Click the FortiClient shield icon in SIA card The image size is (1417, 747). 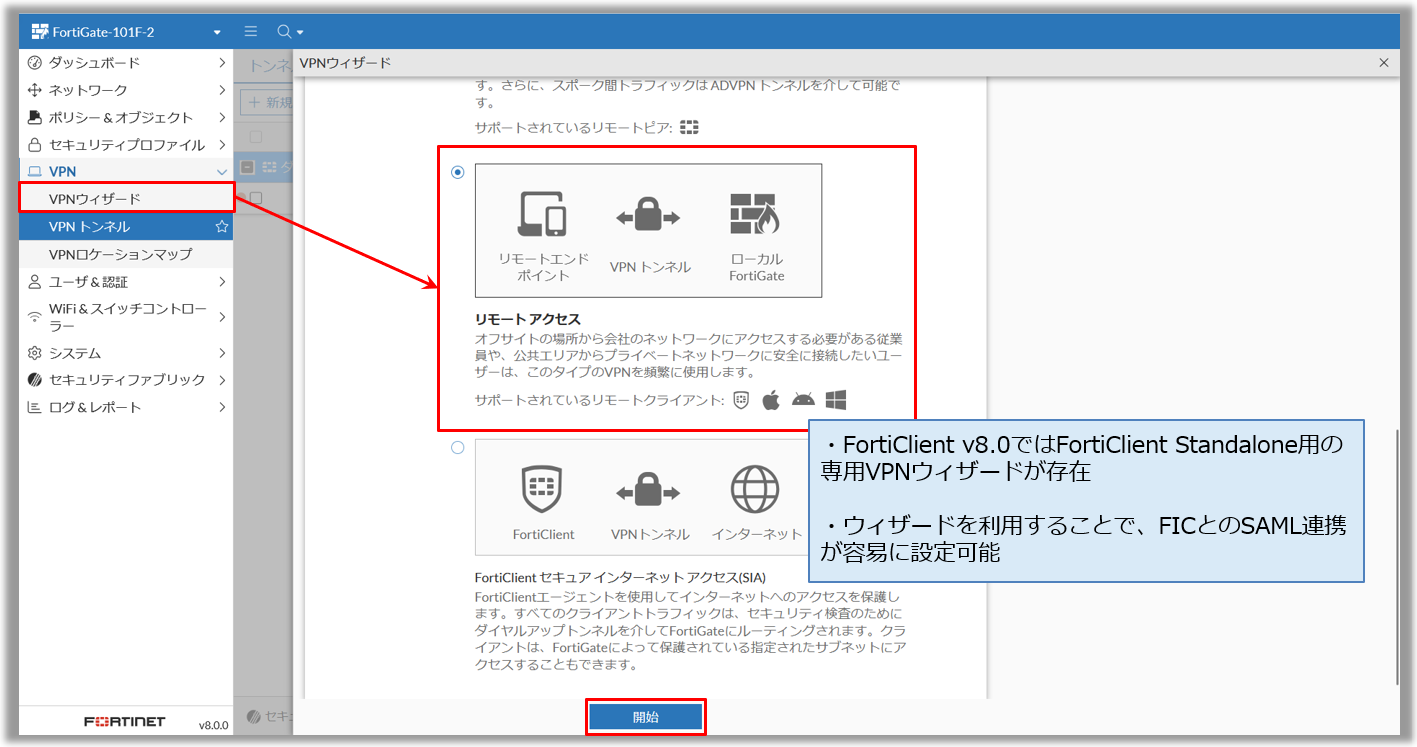tap(542, 489)
